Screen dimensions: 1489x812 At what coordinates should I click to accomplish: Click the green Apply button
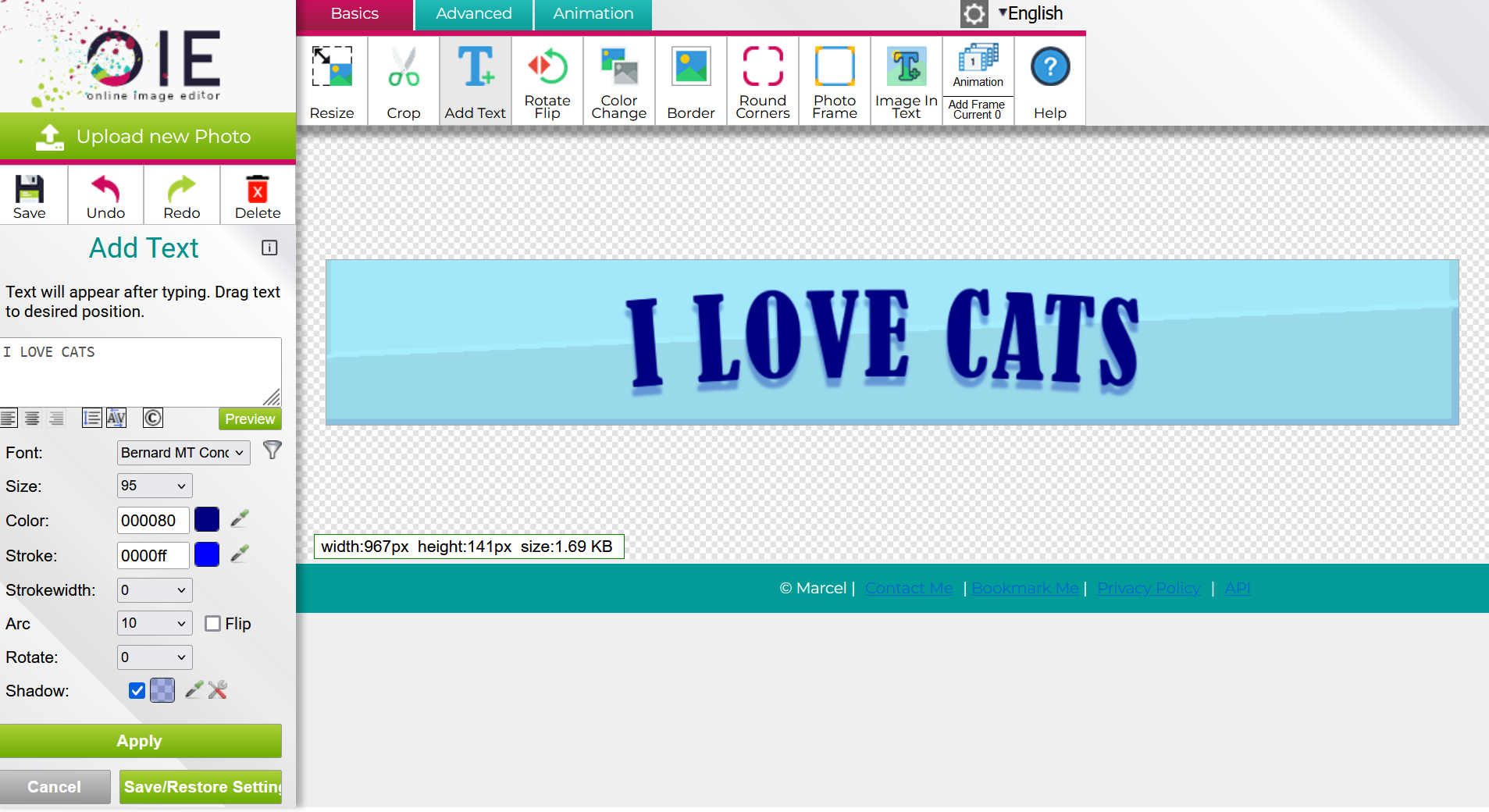pyautogui.click(x=141, y=741)
